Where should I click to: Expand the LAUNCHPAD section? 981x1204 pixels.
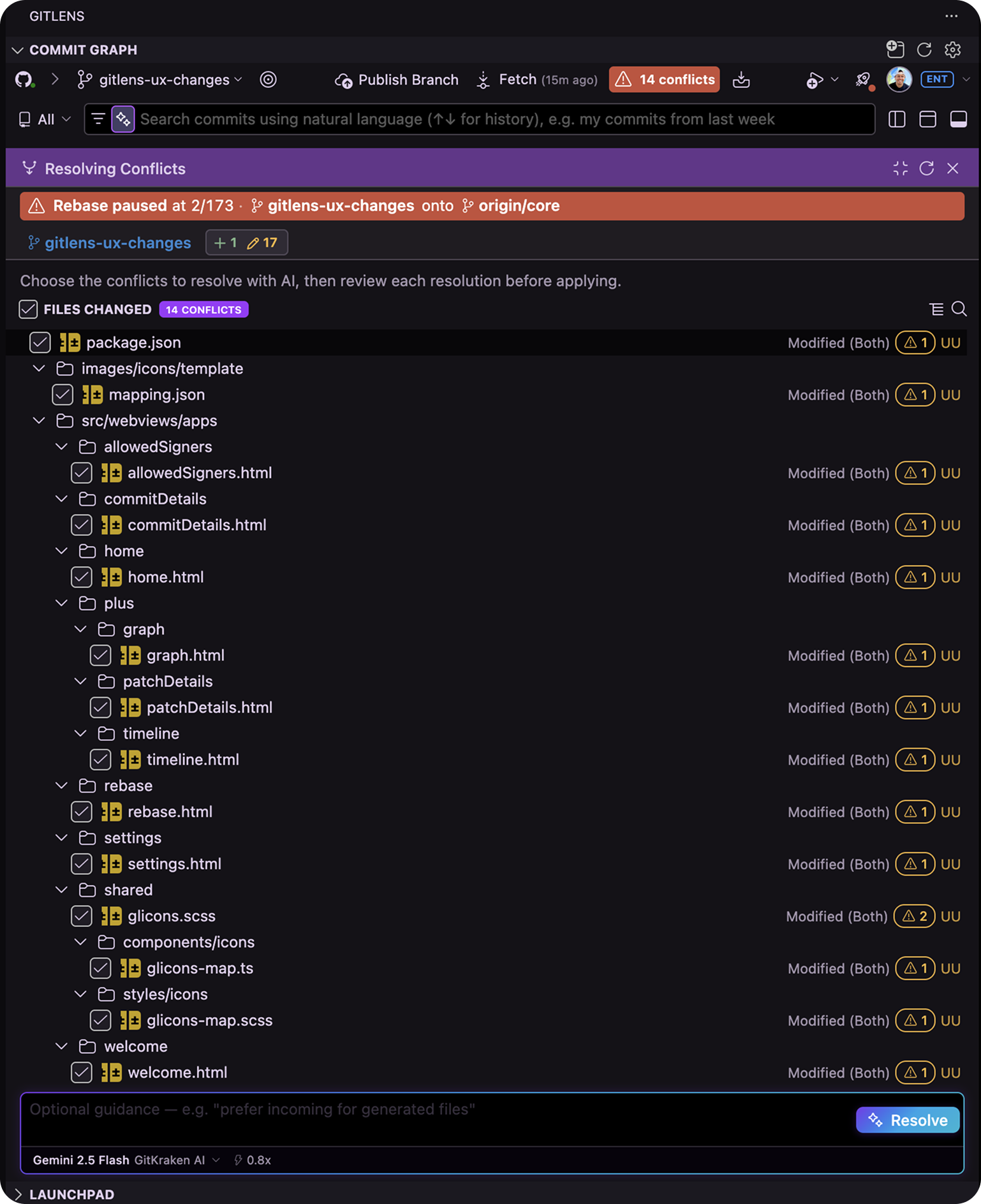63,1194
